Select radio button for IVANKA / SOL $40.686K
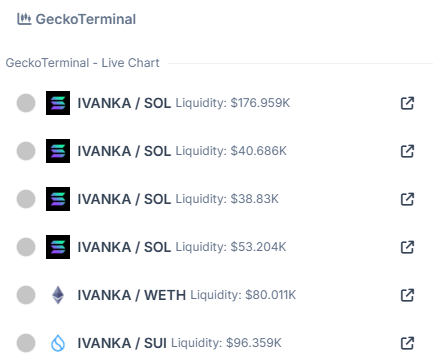This screenshot has width=446, height=363. [x=26, y=151]
